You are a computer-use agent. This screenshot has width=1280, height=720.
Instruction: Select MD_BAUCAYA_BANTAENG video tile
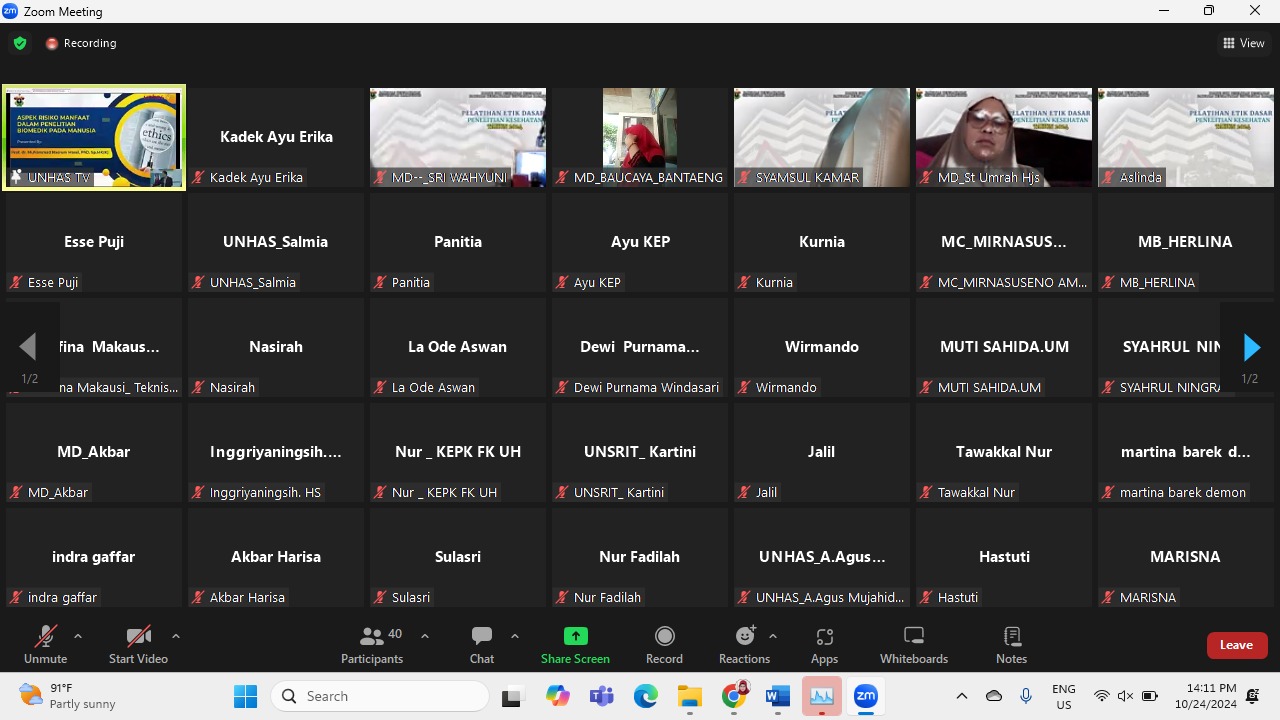(640, 137)
